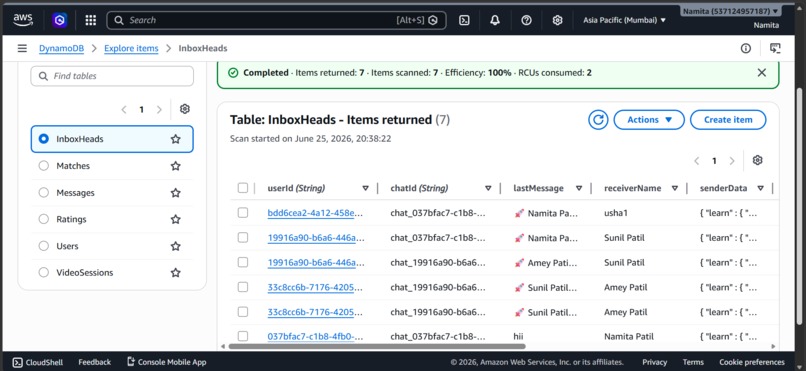The image size is (806, 371).
Task: Open console settings gear in top bar
Action: [x=557, y=20]
